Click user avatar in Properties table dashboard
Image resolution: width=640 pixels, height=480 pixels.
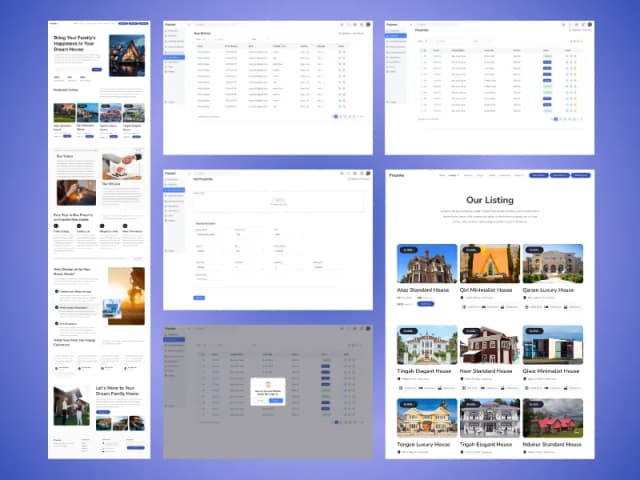[590, 25]
